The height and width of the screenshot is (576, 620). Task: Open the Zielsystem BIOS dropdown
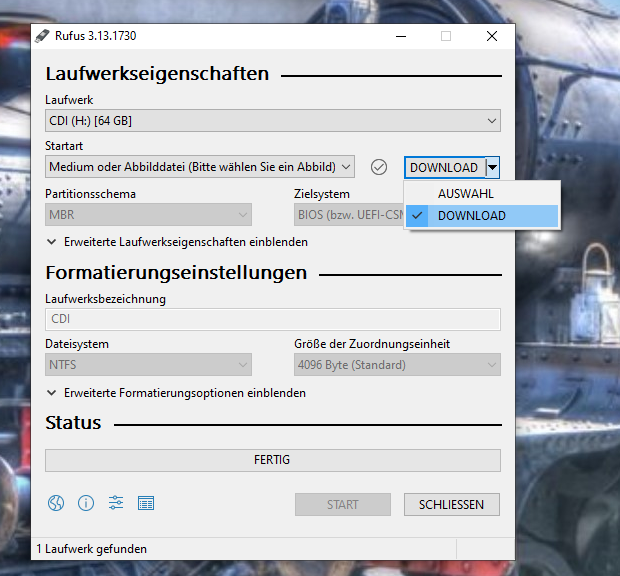(x=349, y=215)
